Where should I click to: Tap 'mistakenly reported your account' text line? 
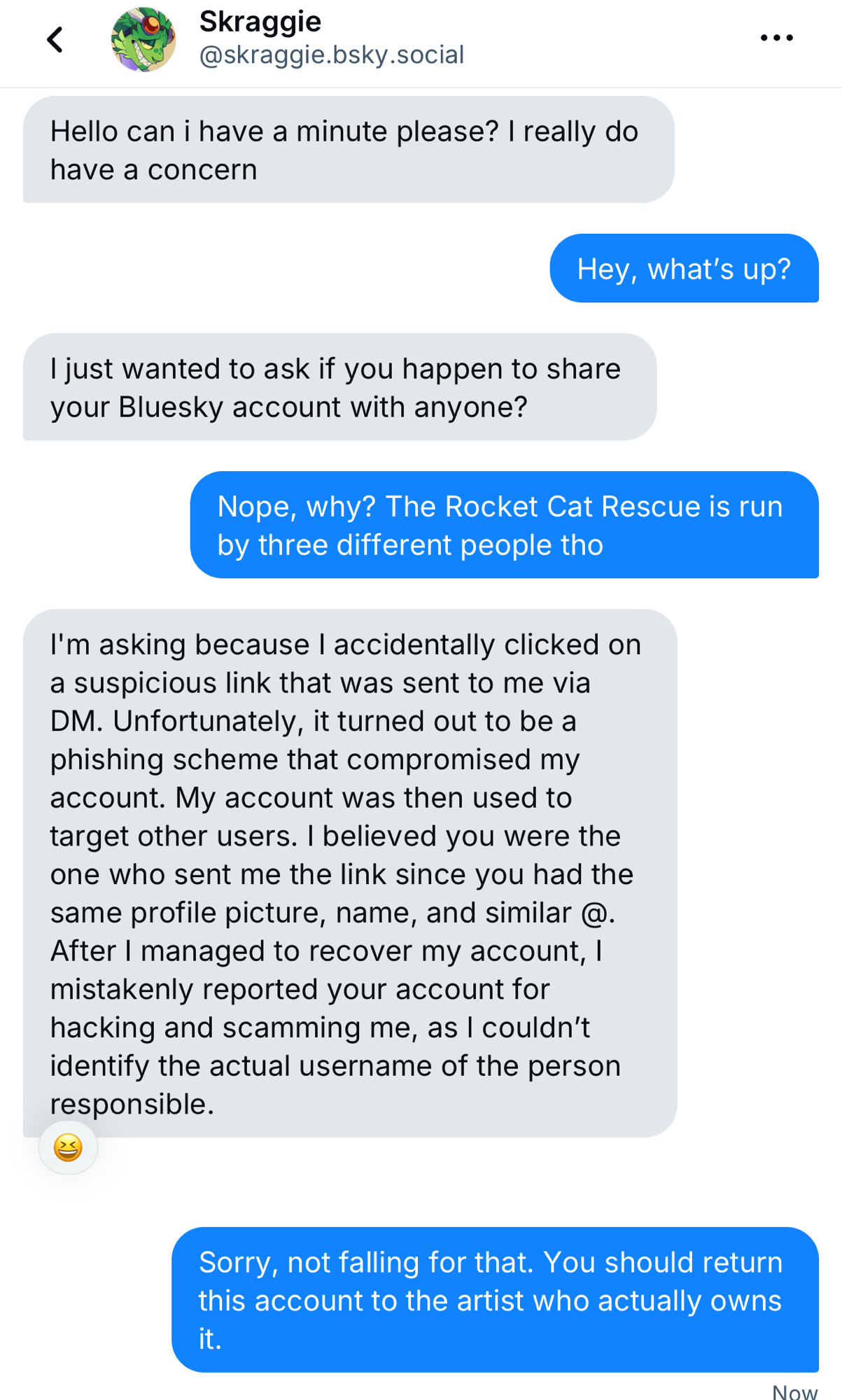tap(300, 989)
